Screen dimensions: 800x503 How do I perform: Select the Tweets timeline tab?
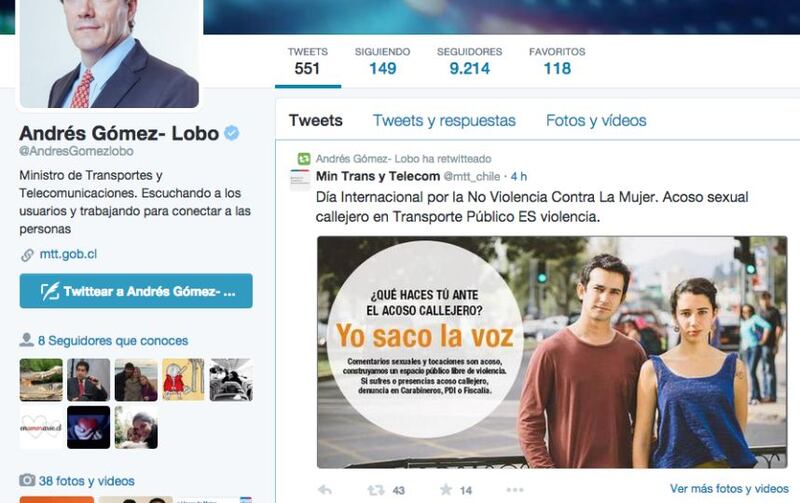coord(316,120)
